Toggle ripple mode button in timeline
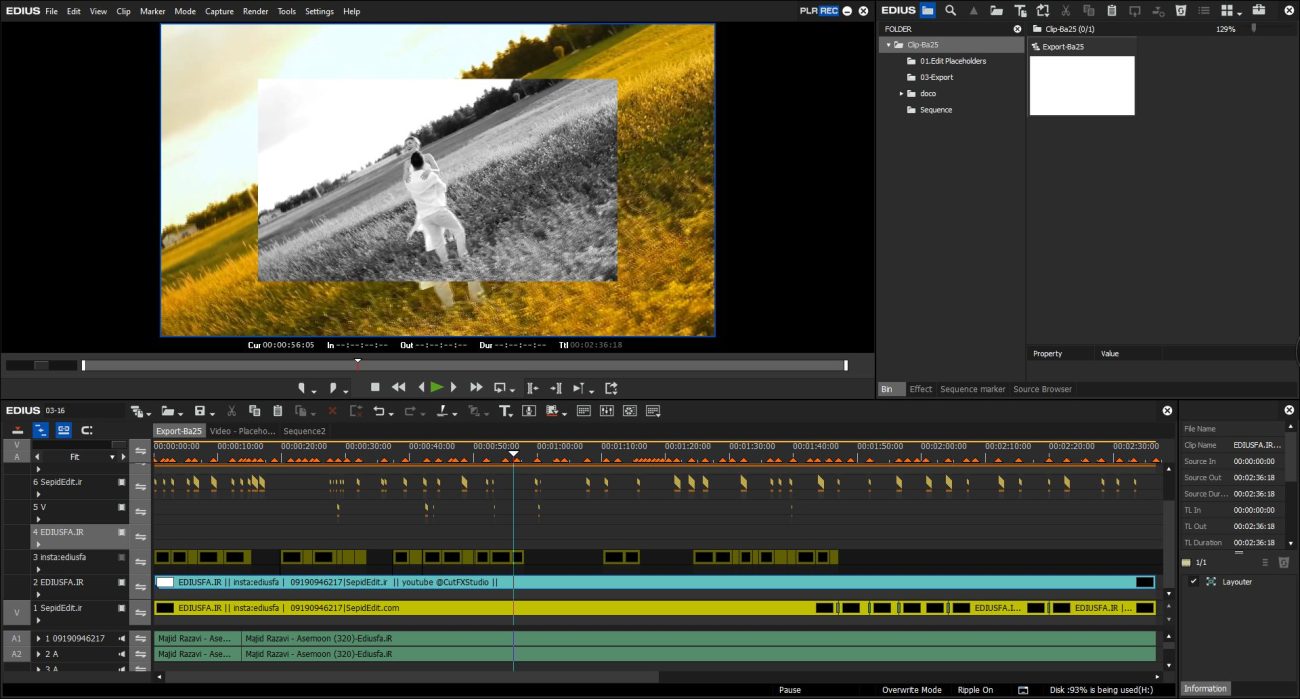 40,430
